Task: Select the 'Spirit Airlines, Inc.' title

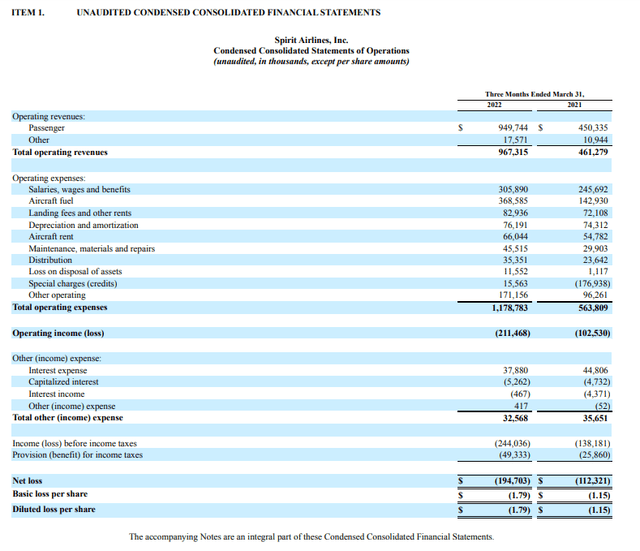Action: pyautogui.click(x=311, y=40)
